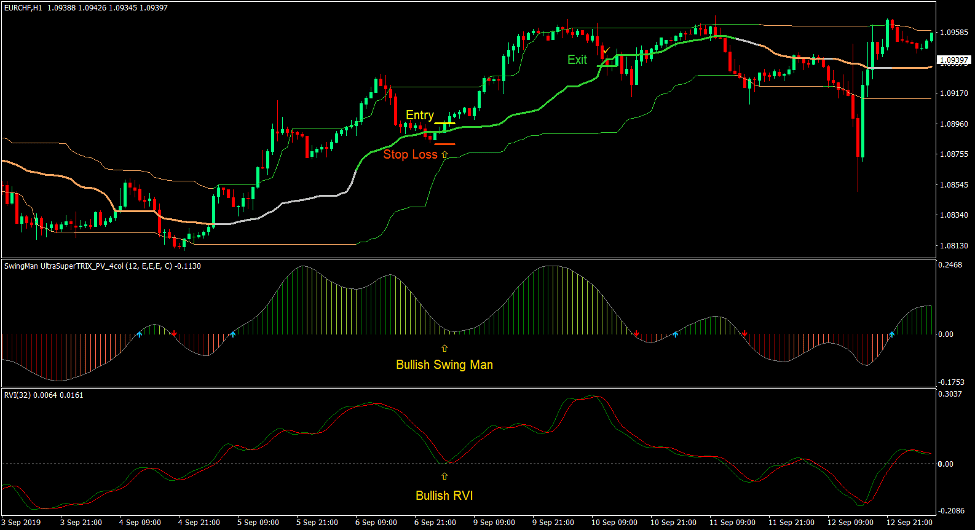Select the Bullish Swing Man label

pos(444,365)
